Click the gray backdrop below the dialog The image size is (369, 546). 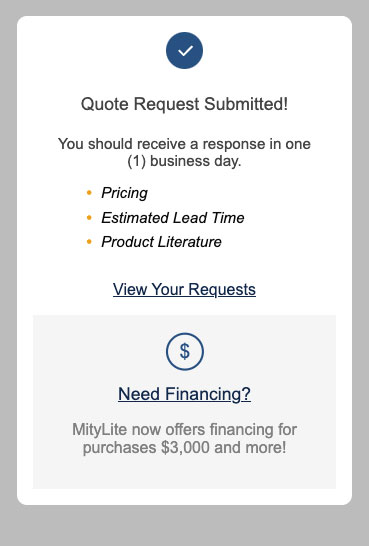pos(184,526)
